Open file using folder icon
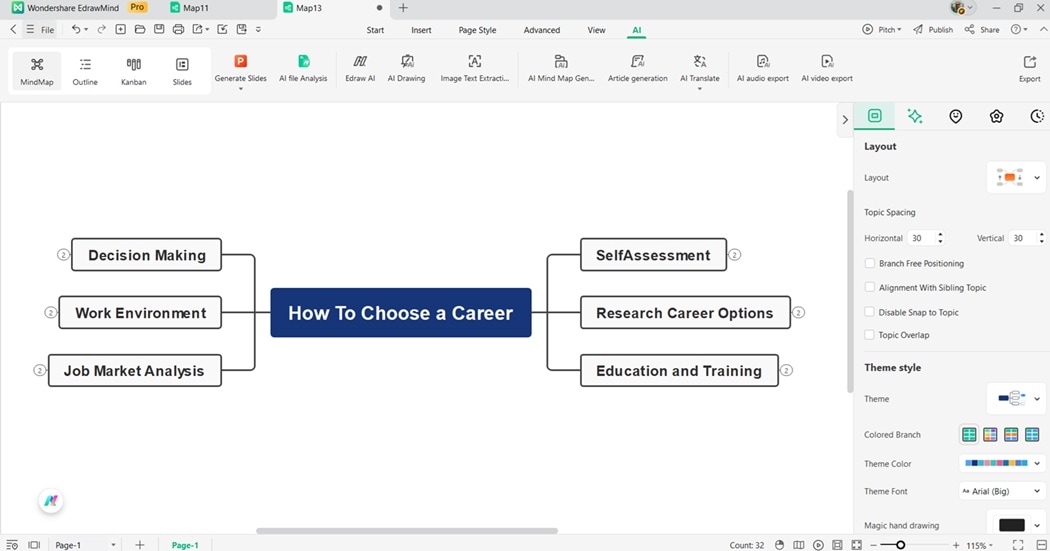 click(140, 29)
